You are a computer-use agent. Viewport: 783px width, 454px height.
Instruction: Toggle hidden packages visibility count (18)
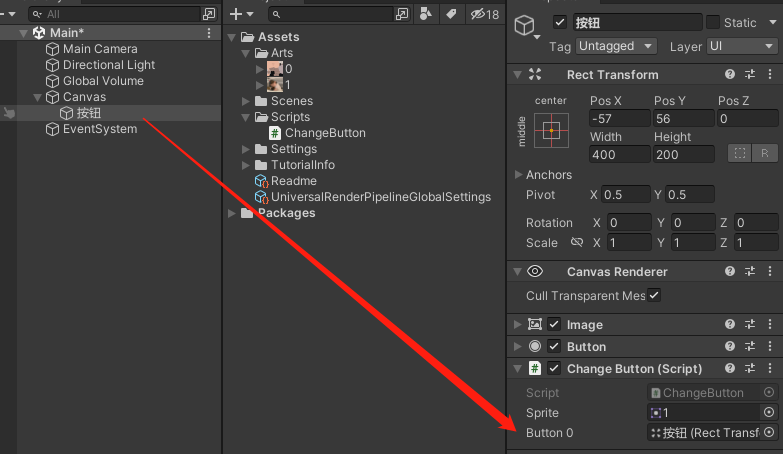[x=484, y=14]
